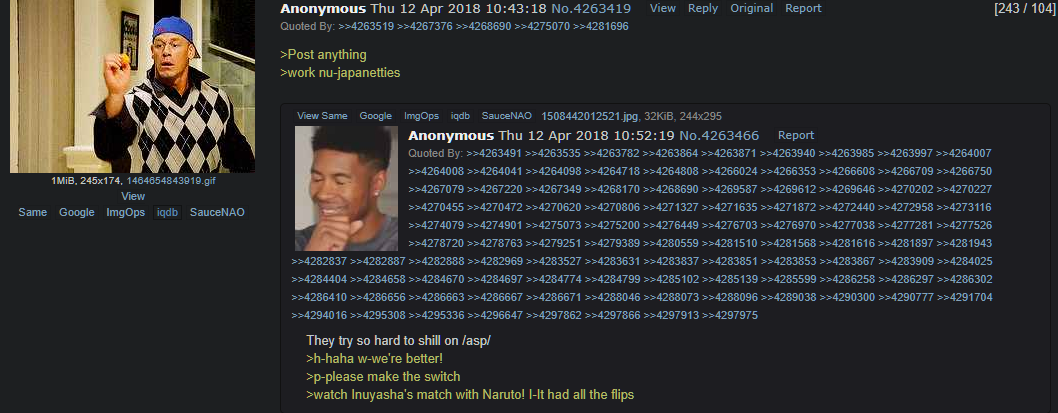The image size is (1058, 413).
Task: Report the reply post No.4263466
Action: coord(796,135)
